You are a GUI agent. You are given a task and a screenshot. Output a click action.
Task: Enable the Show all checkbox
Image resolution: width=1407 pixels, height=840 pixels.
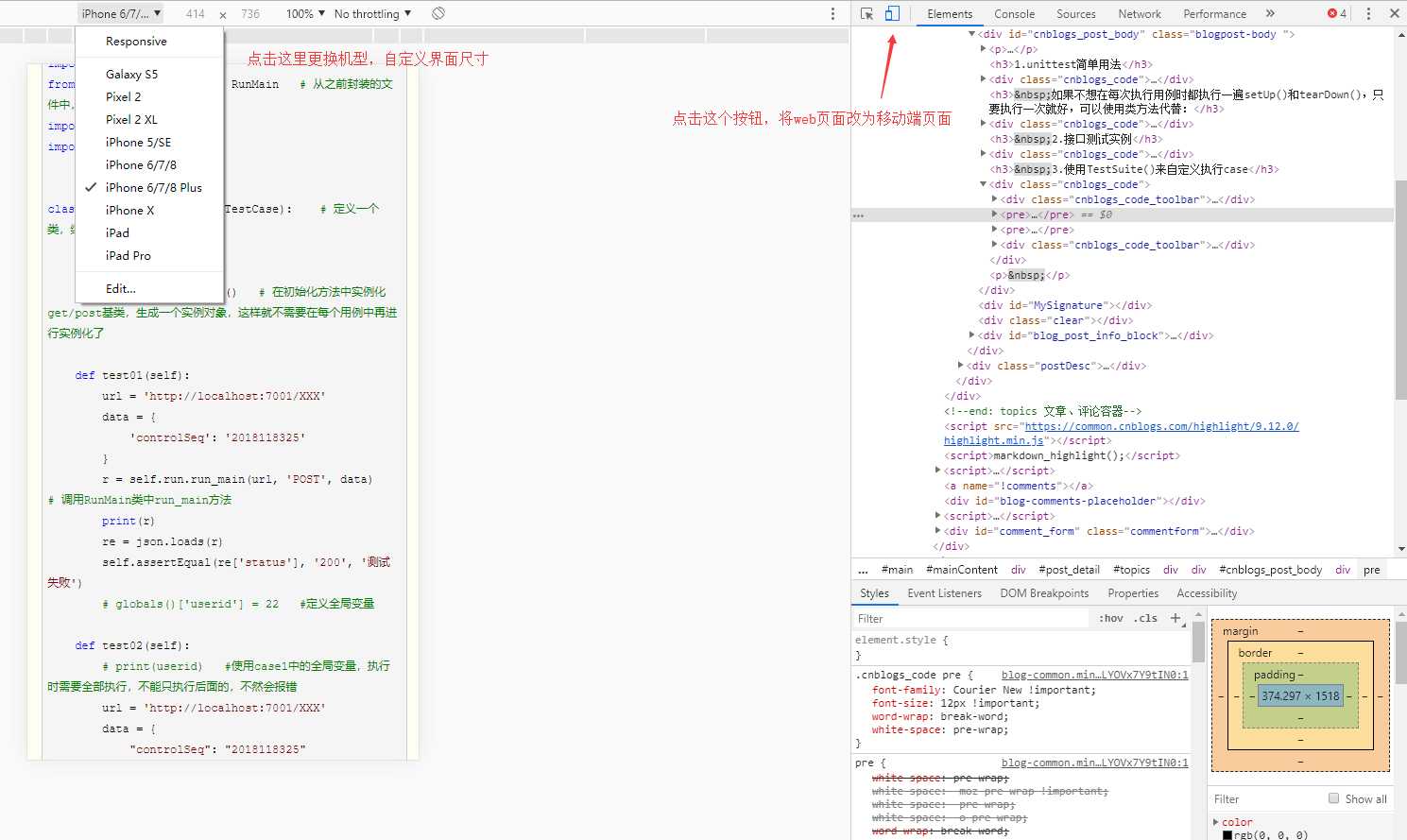(1334, 798)
